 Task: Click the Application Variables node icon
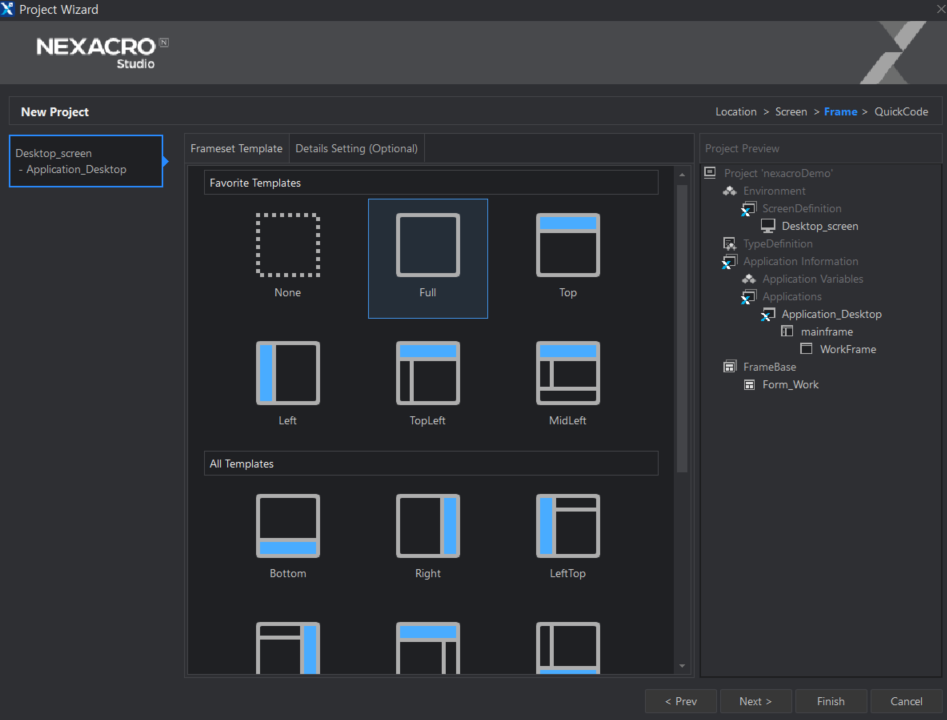click(749, 279)
